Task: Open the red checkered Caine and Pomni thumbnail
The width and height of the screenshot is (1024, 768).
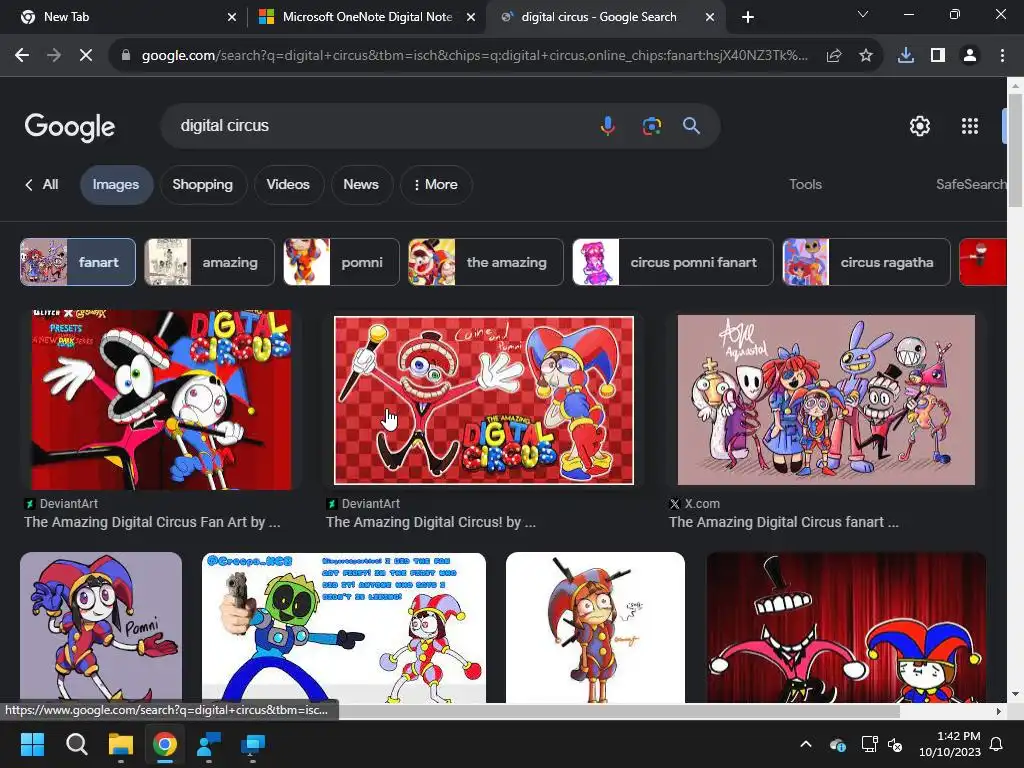Action: pyautogui.click(x=483, y=400)
